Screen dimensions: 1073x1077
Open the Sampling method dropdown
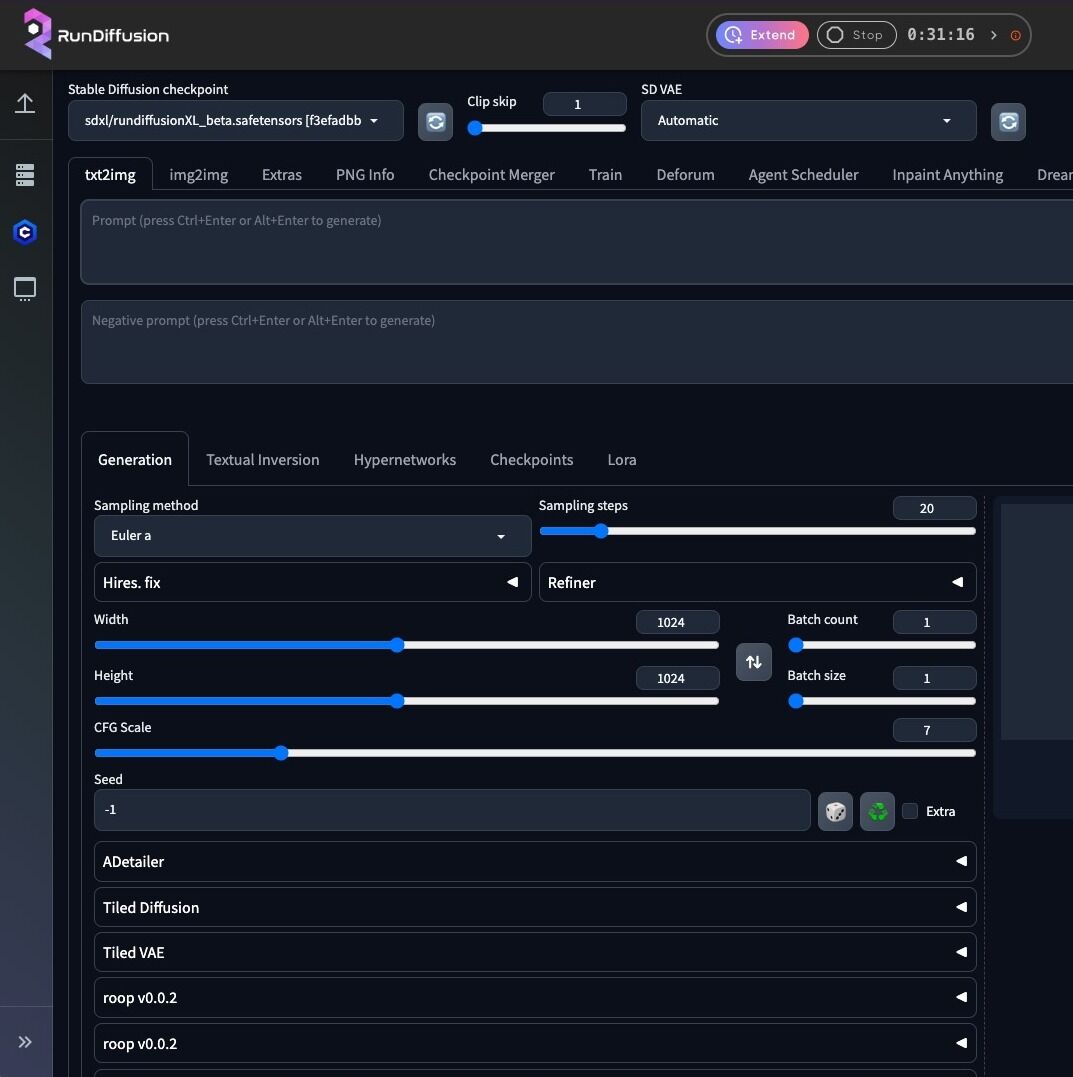[x=312, y=536]
